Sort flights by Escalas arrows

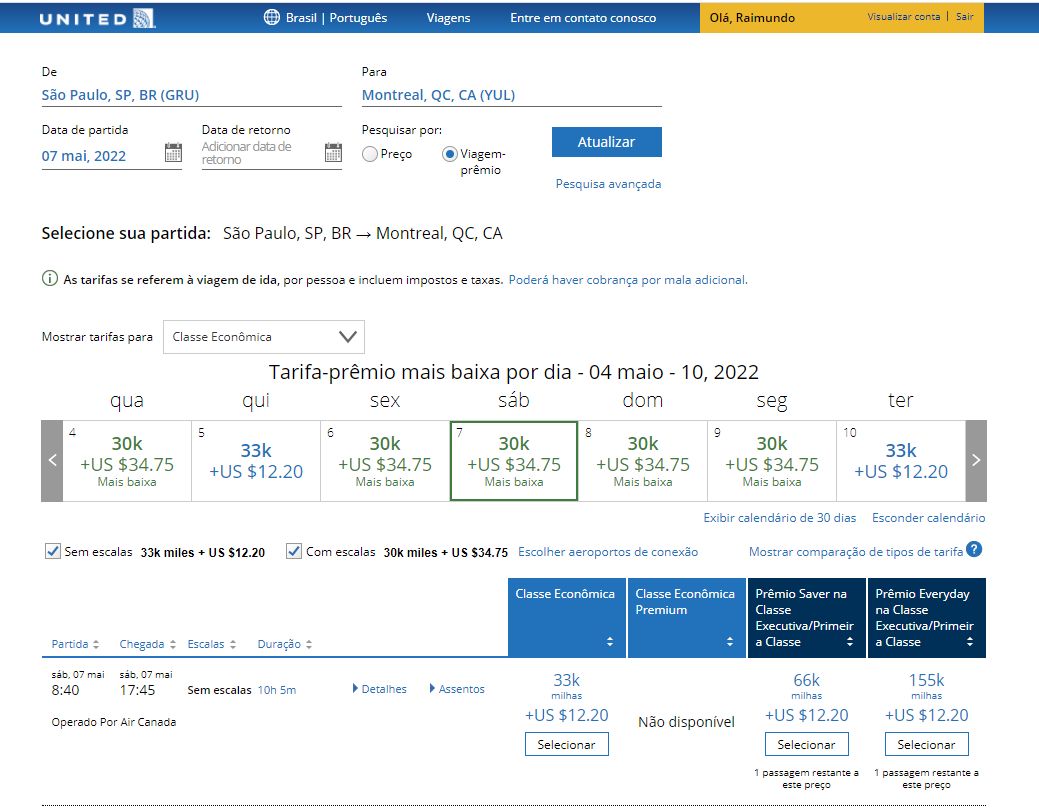233,644
